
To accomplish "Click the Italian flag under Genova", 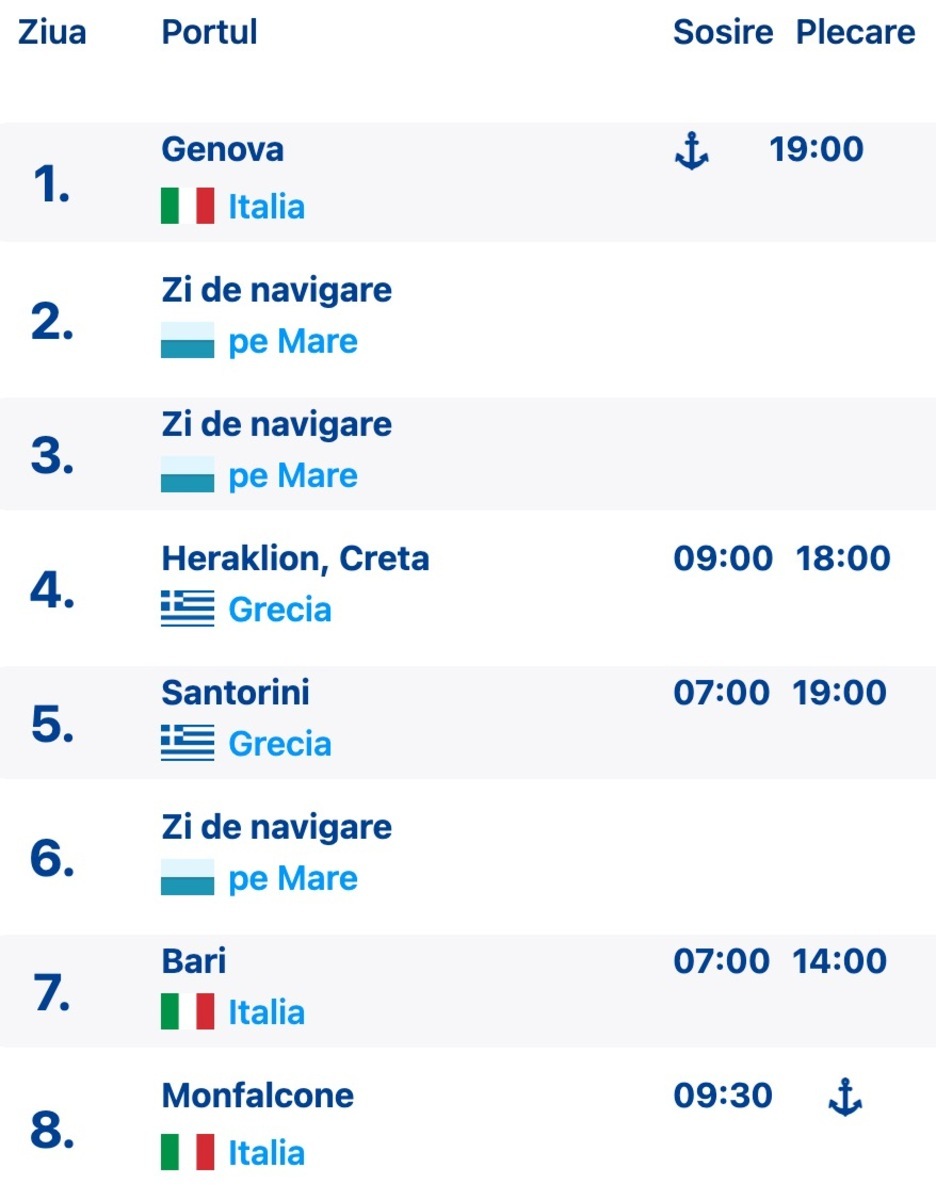I will (x=188, y=207).
